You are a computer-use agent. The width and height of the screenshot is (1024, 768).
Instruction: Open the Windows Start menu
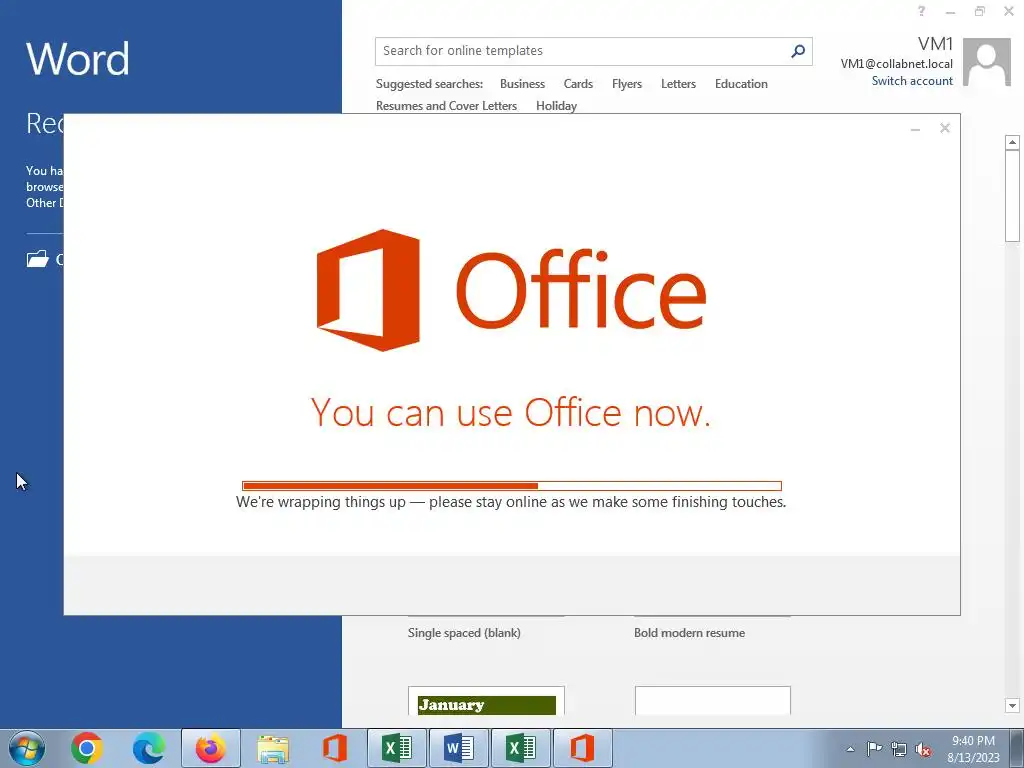[x=27, y=748]
